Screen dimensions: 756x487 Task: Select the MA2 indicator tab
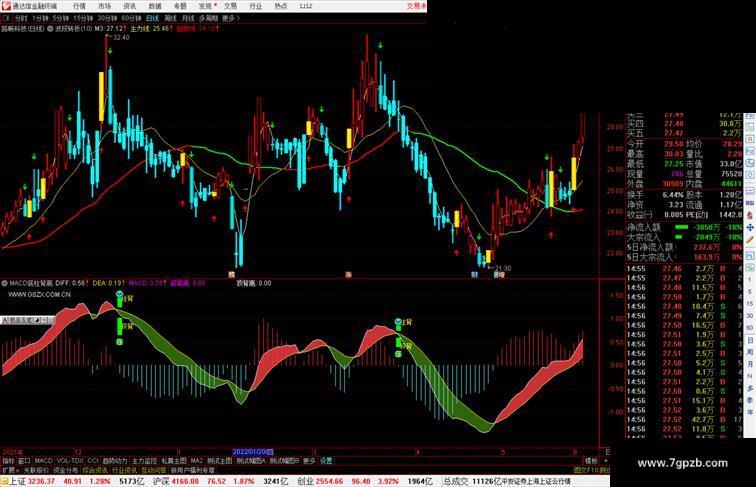coord(196,461)
